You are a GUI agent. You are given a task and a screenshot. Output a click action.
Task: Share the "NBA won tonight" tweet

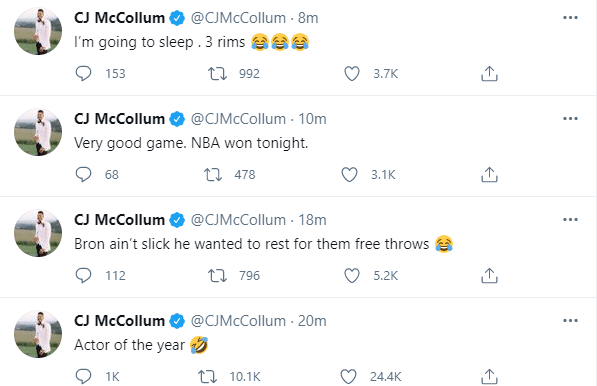pyautogui.click(x=489, y=175)
